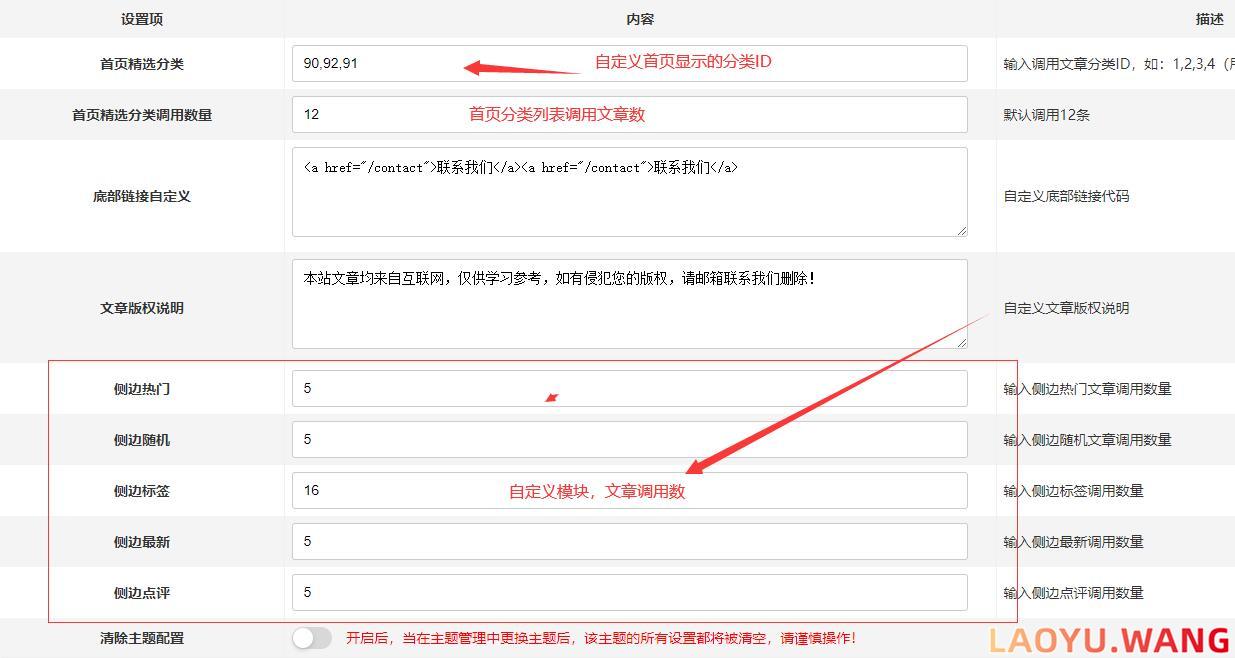Focus the 侧边随机 input field
The height and width of the screenshot is (658, 1235).
click(x=630, y=439)
